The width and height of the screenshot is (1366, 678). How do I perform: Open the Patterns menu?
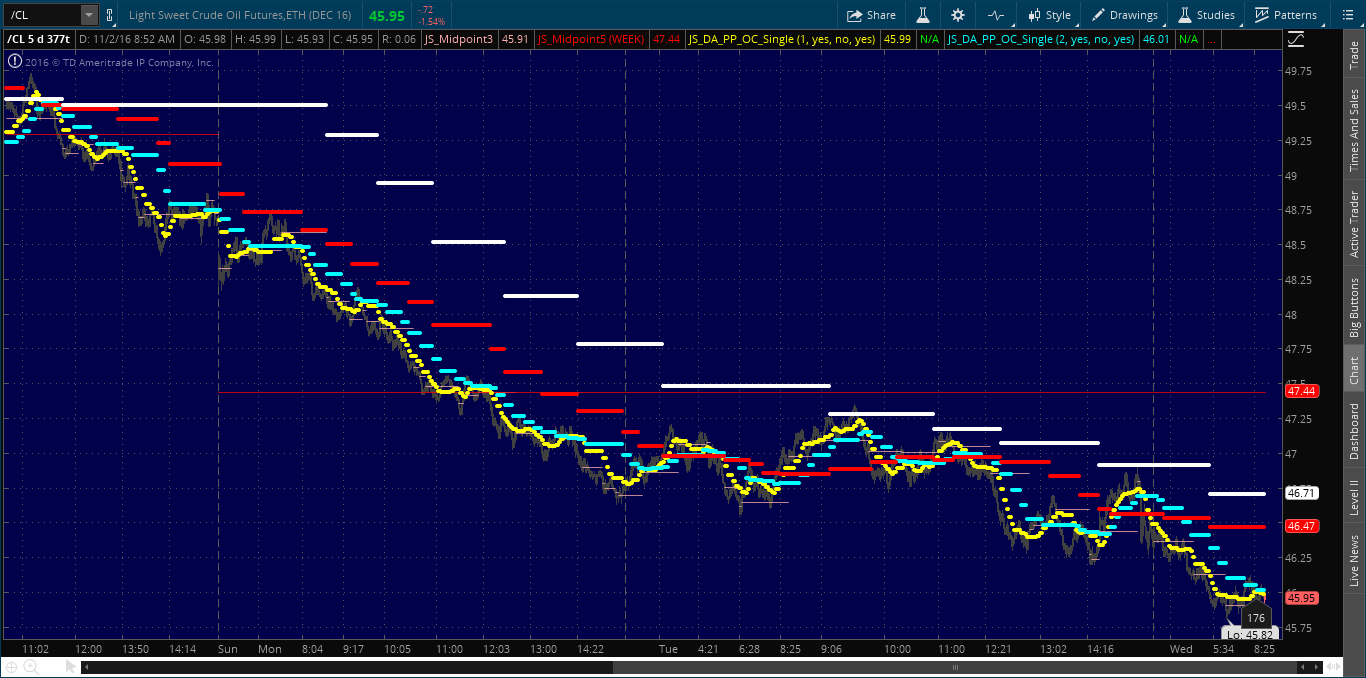[x=1287, y=15]
